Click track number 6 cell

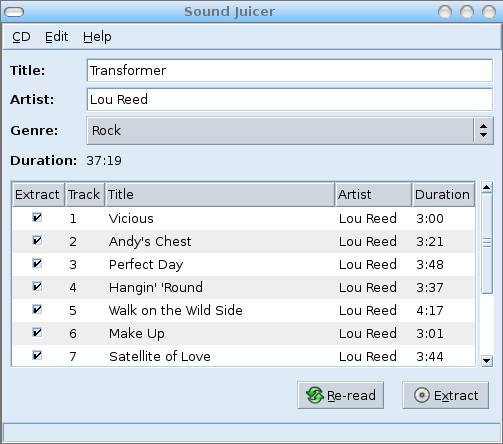[73, 334]
